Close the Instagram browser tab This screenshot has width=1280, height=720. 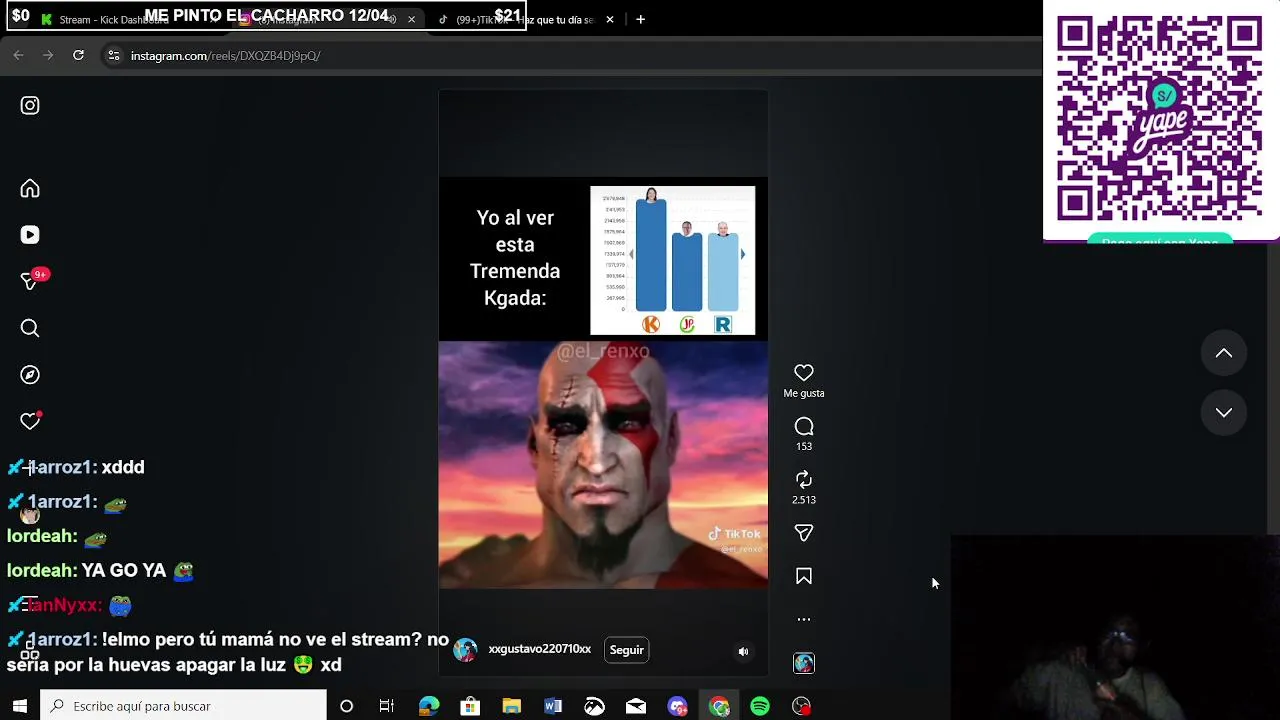pos(411,19)
